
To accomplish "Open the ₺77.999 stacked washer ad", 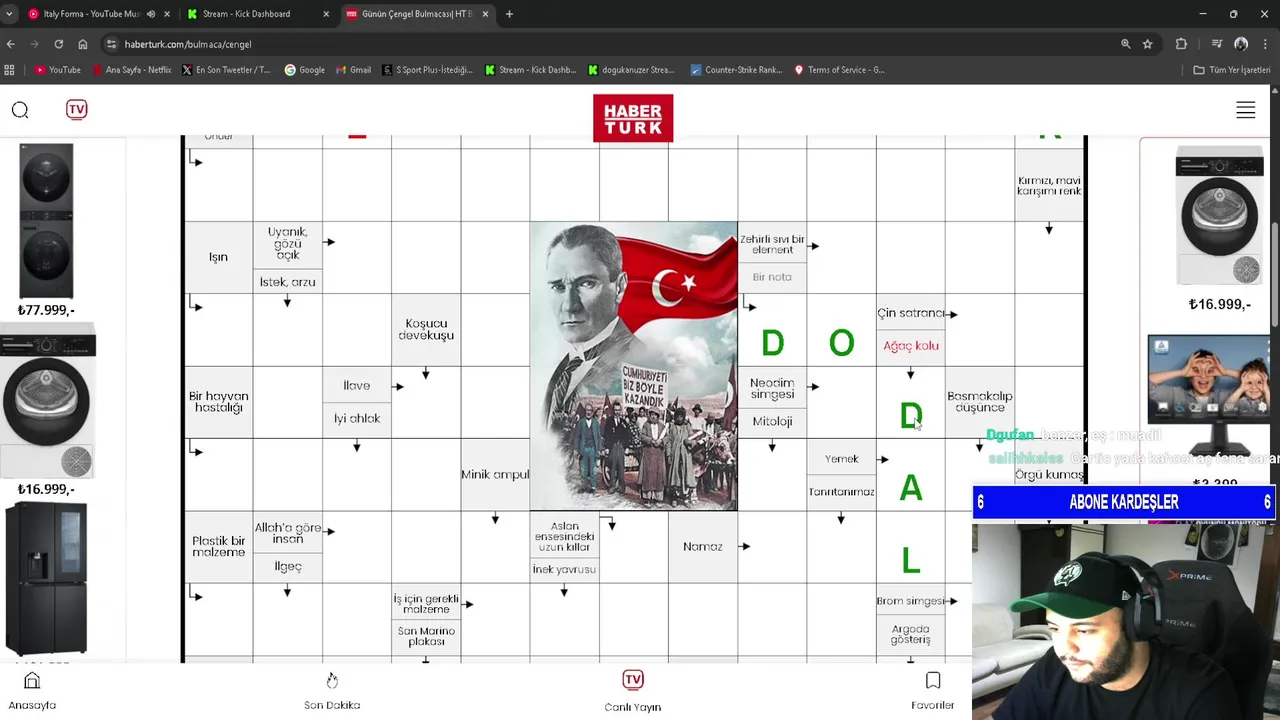I will 46,230.
